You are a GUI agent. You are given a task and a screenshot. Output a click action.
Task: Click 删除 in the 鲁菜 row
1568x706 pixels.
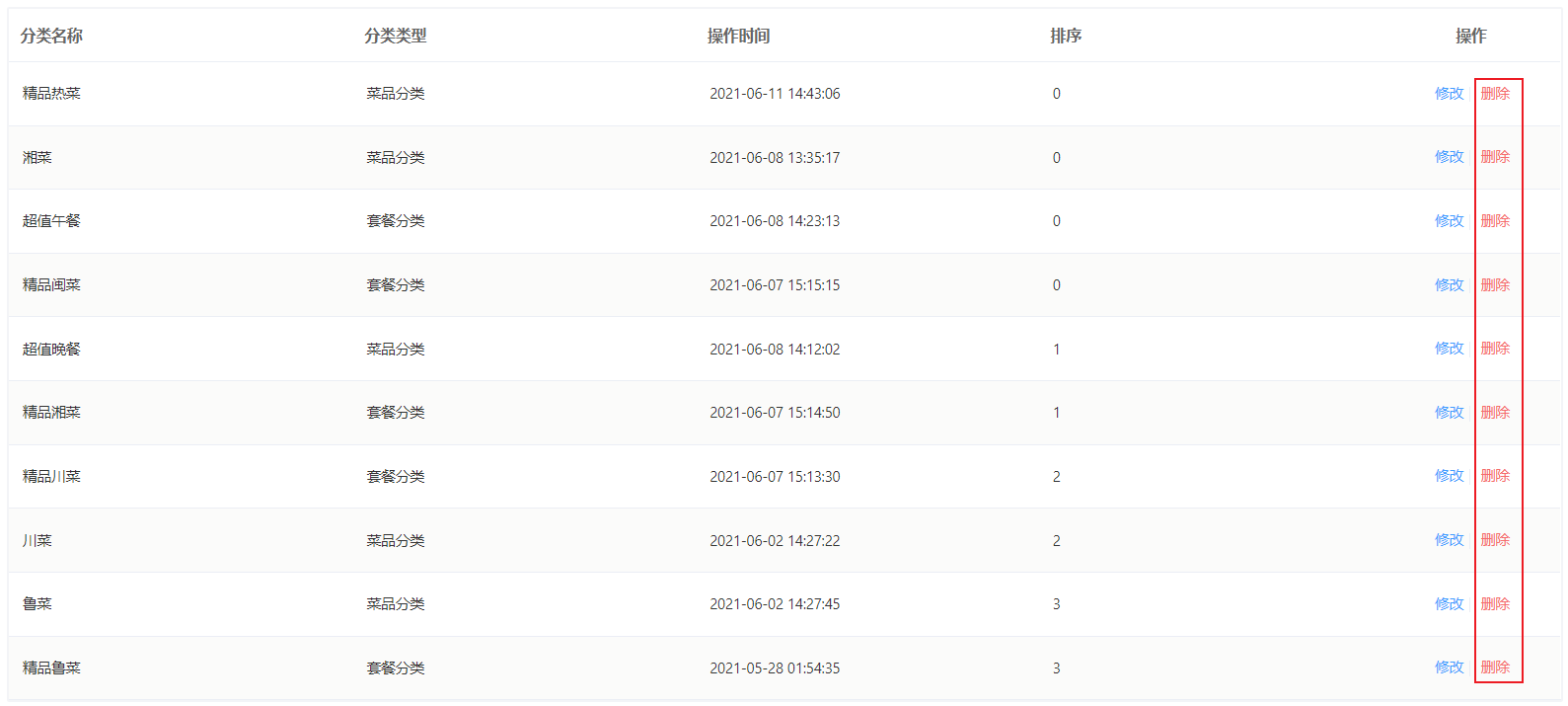[x=1495, y=604]
